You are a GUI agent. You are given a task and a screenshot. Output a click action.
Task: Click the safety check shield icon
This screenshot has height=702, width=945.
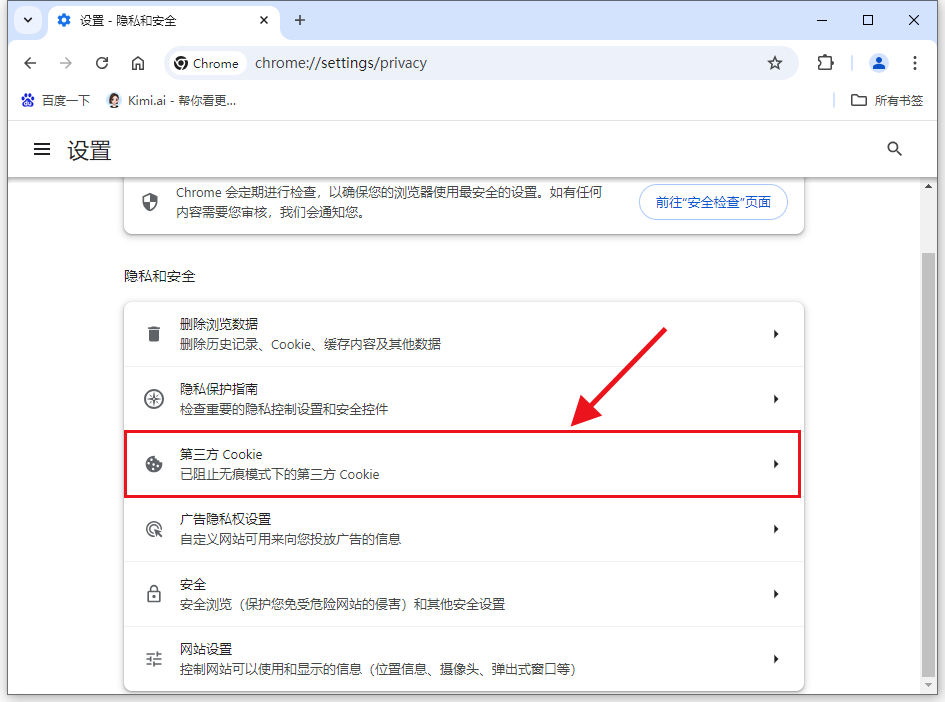(150, 202)
